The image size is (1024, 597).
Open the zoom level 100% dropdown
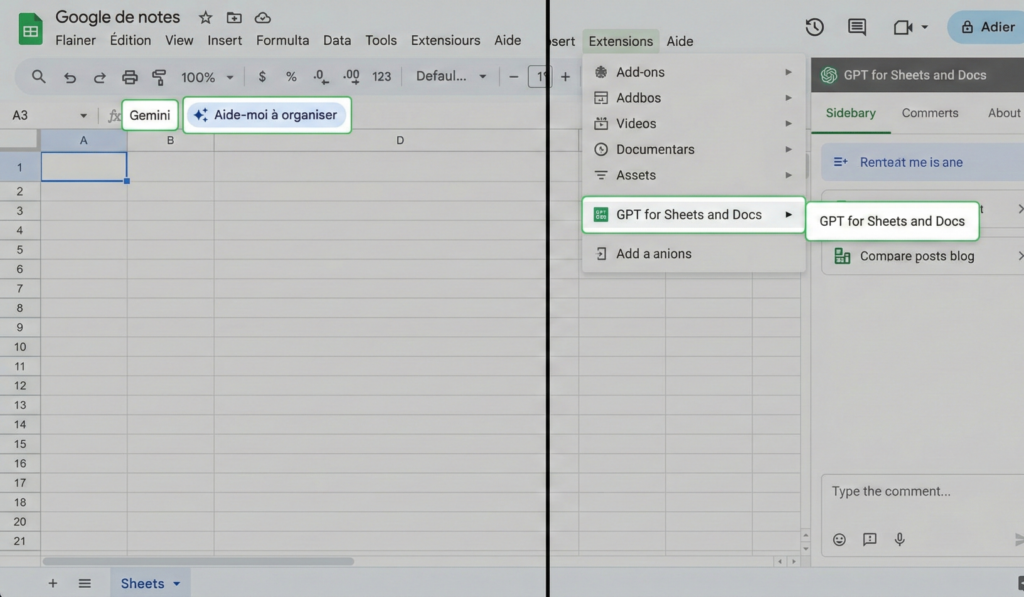coord(206,76)
